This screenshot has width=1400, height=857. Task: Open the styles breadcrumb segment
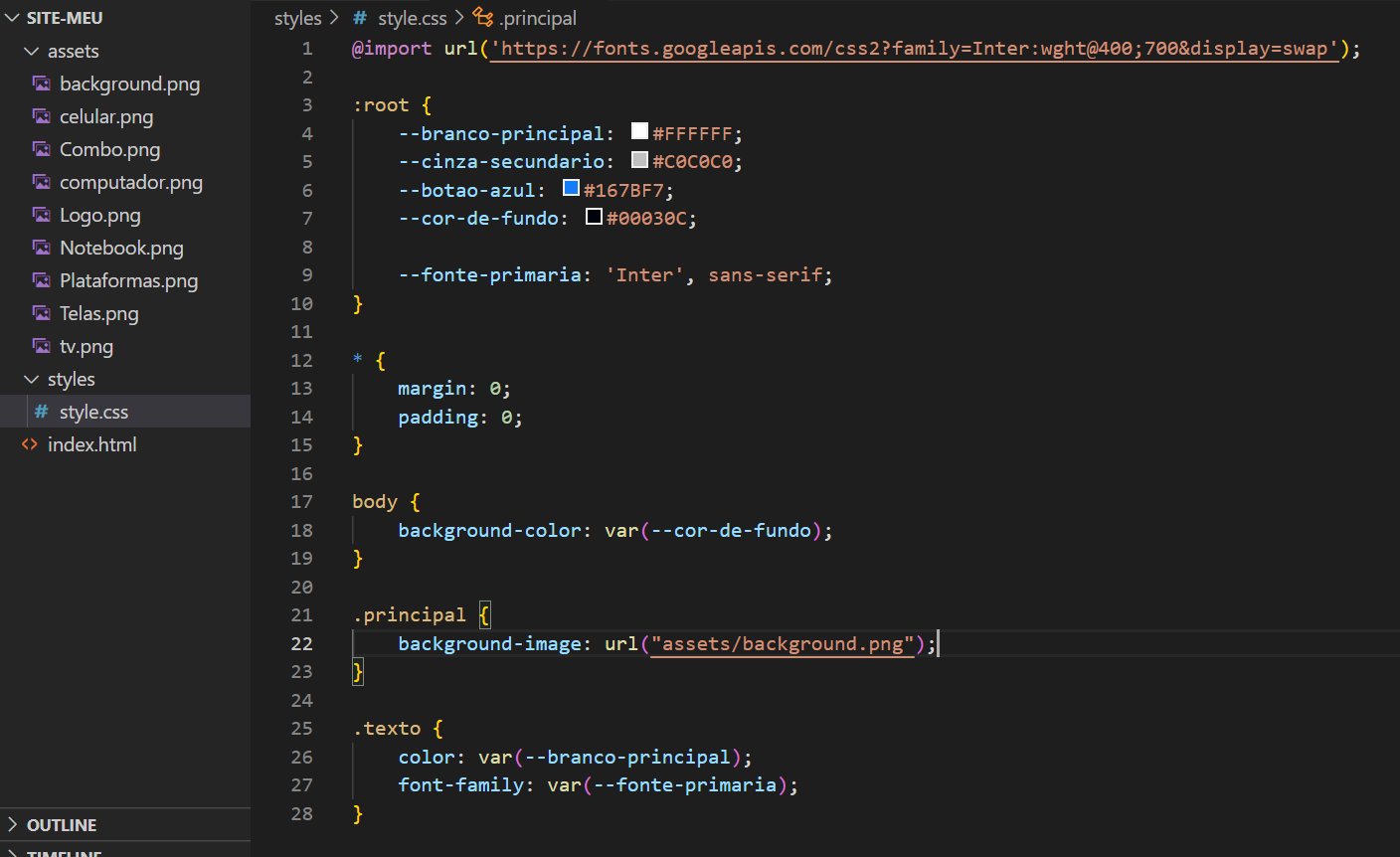pos(298,18)
